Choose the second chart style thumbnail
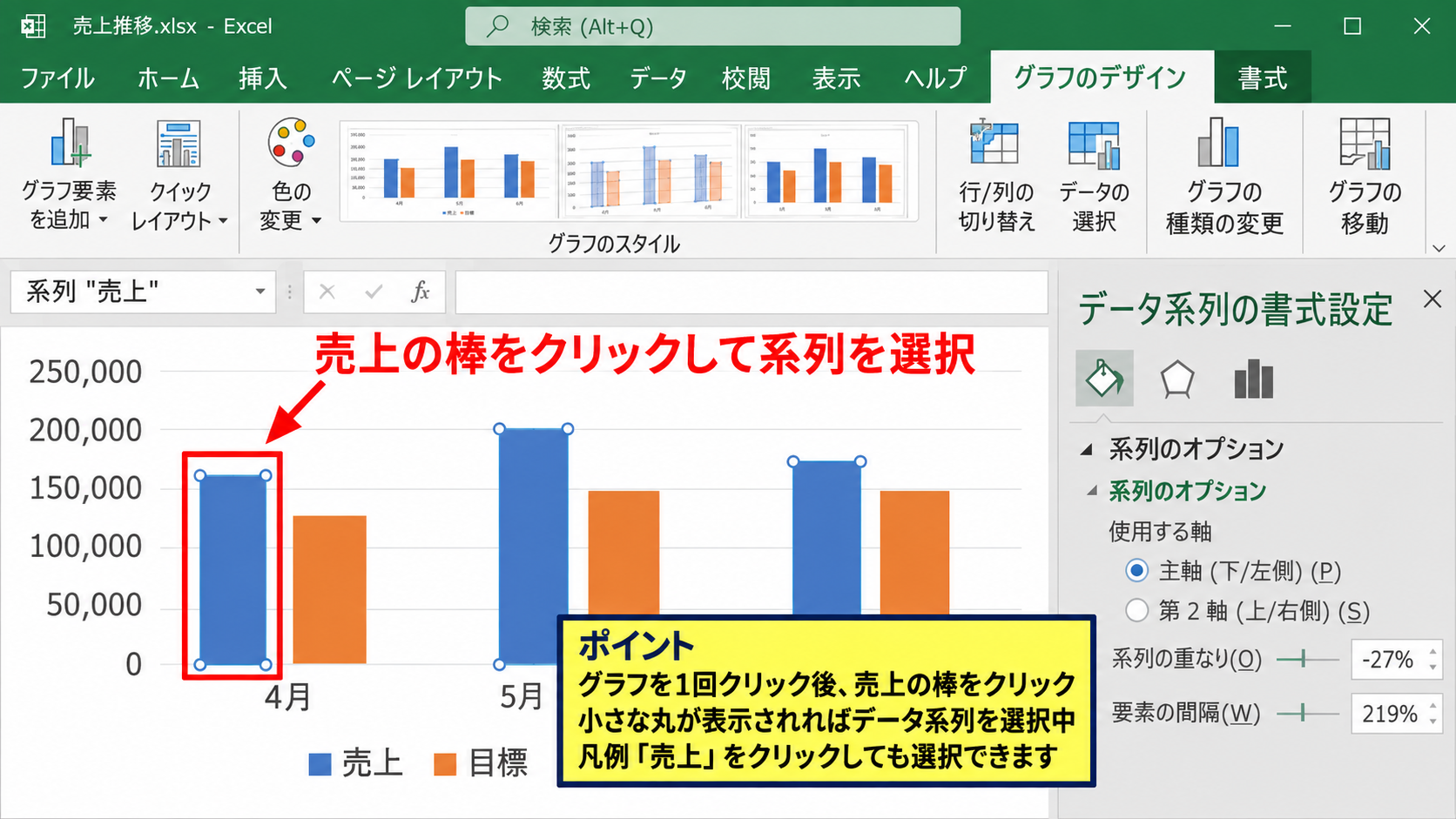 click(650, 171)
